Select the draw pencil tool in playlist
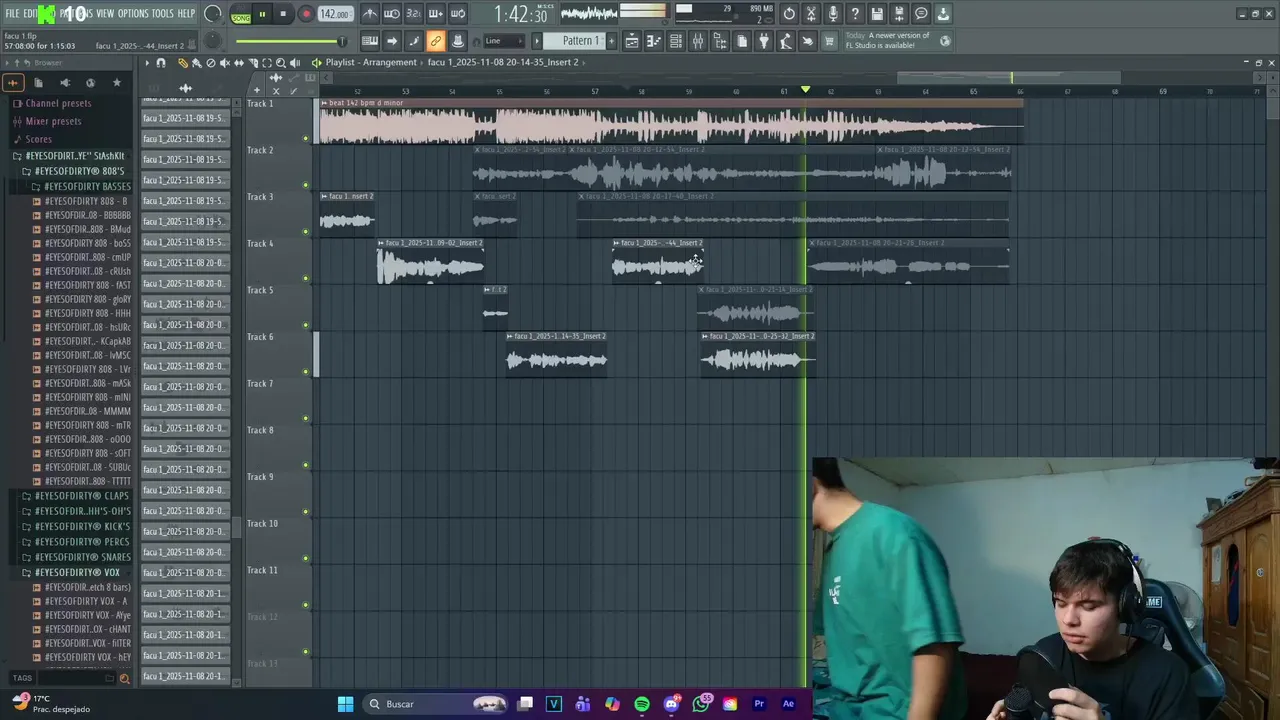 (x=183, y=62)
